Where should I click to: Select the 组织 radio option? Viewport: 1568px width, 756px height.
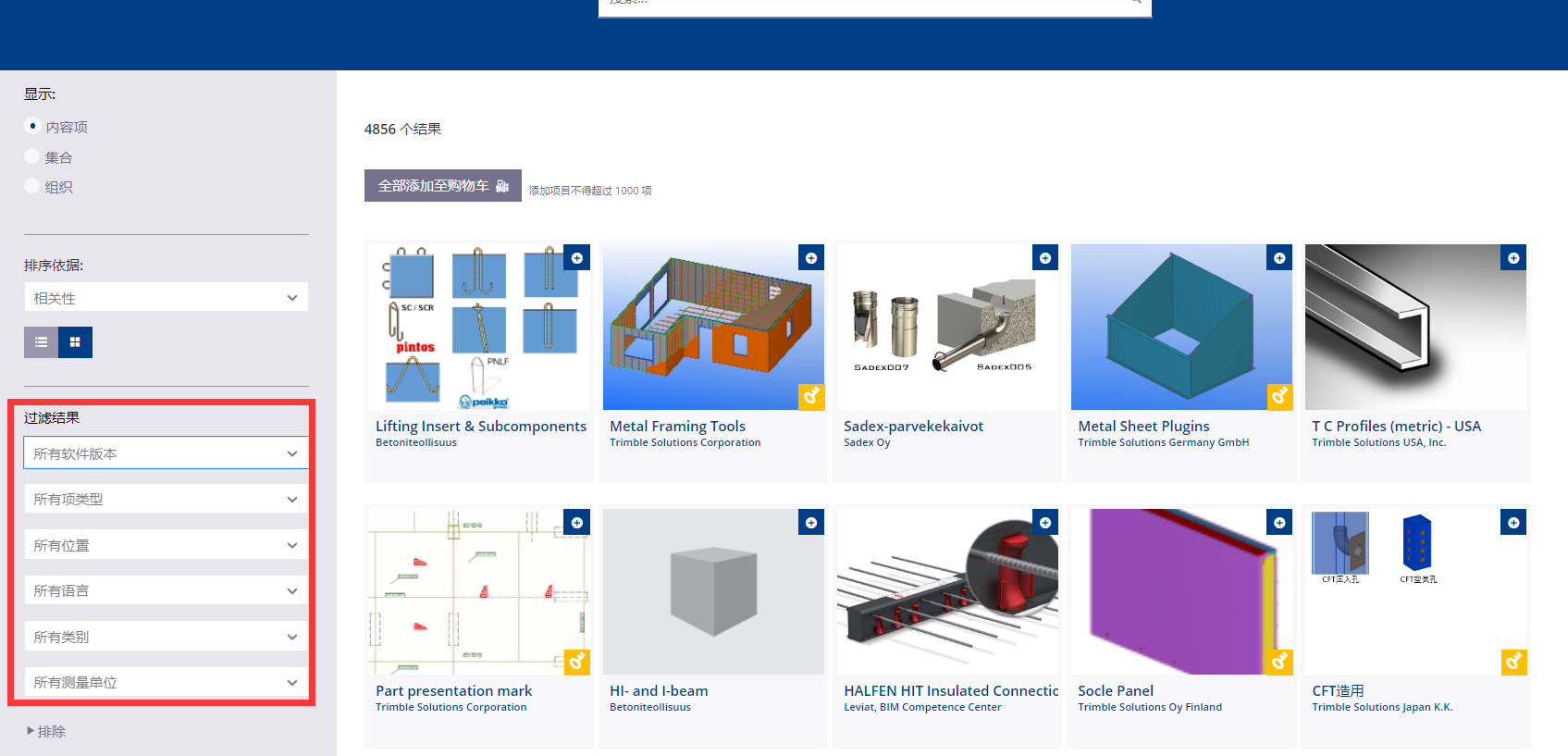click(32, 186)
